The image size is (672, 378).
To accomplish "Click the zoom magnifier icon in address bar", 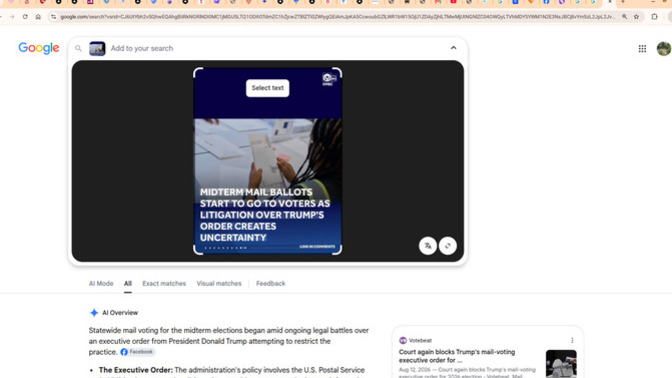I will pyautogui.click(x=624, y=17).
